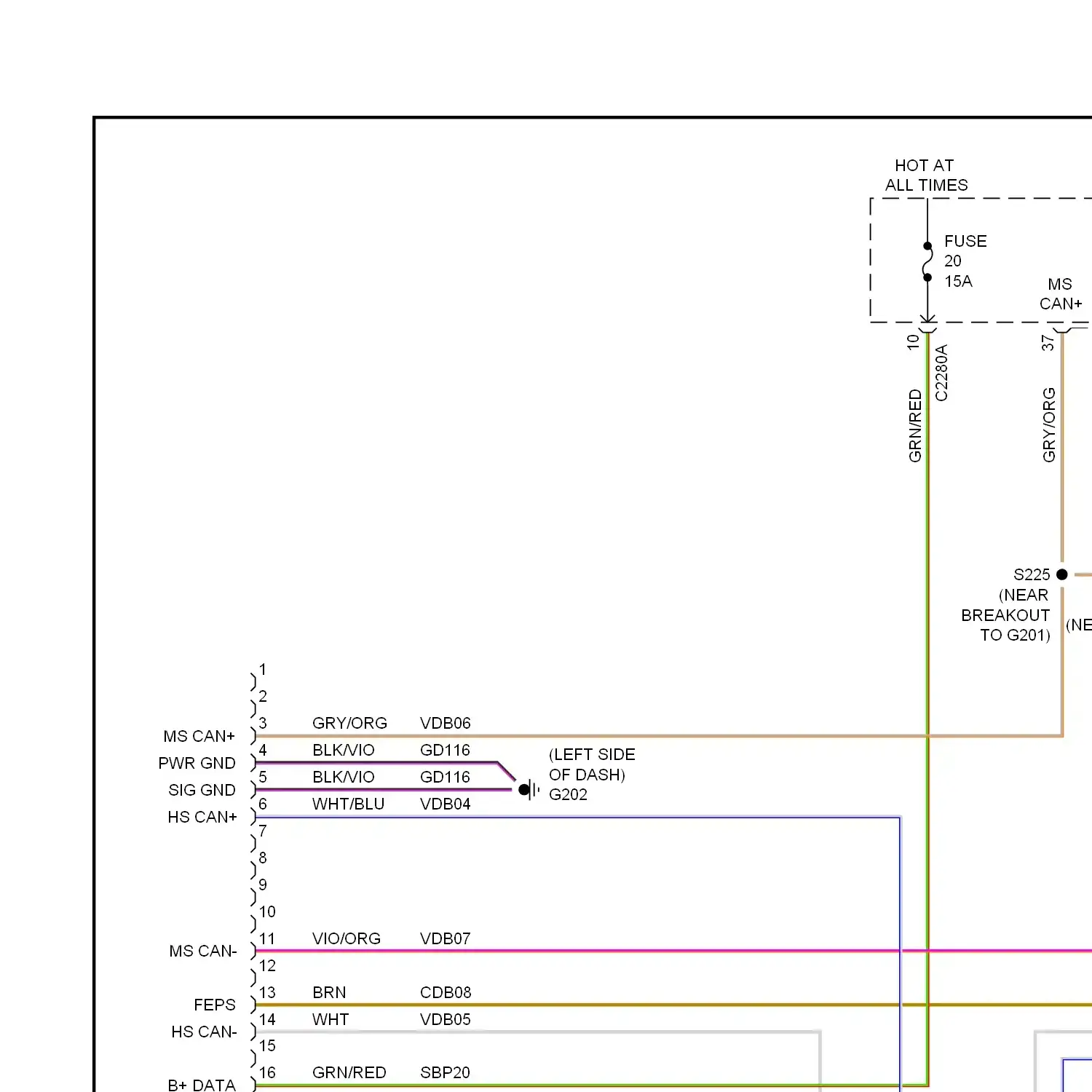Click circuit code VDB07
Image resolution: width=1092 pixels, height=1092 pixels.
point(446,938)
